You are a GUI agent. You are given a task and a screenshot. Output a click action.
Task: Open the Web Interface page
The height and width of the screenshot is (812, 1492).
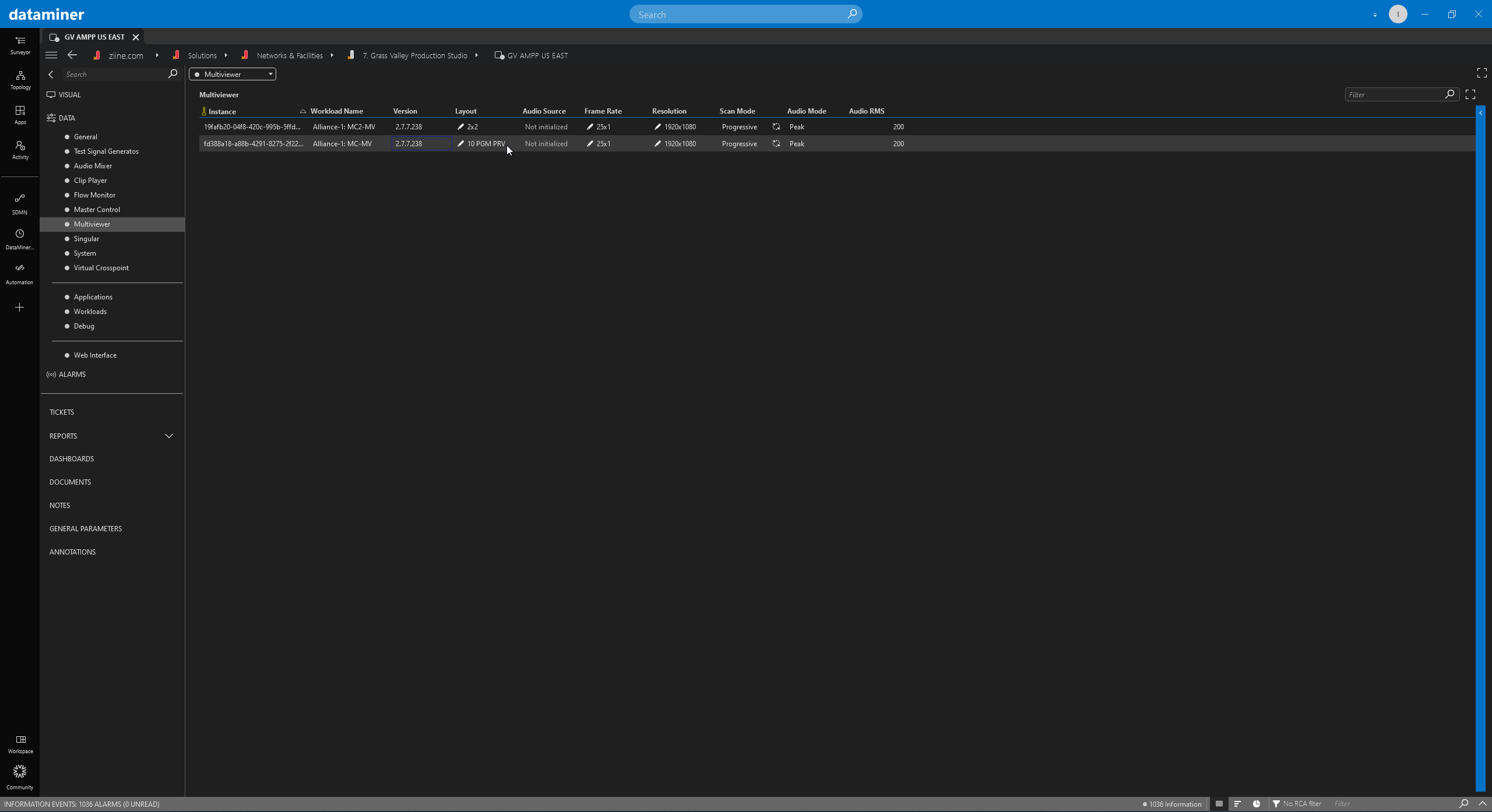tap(95, 355)
